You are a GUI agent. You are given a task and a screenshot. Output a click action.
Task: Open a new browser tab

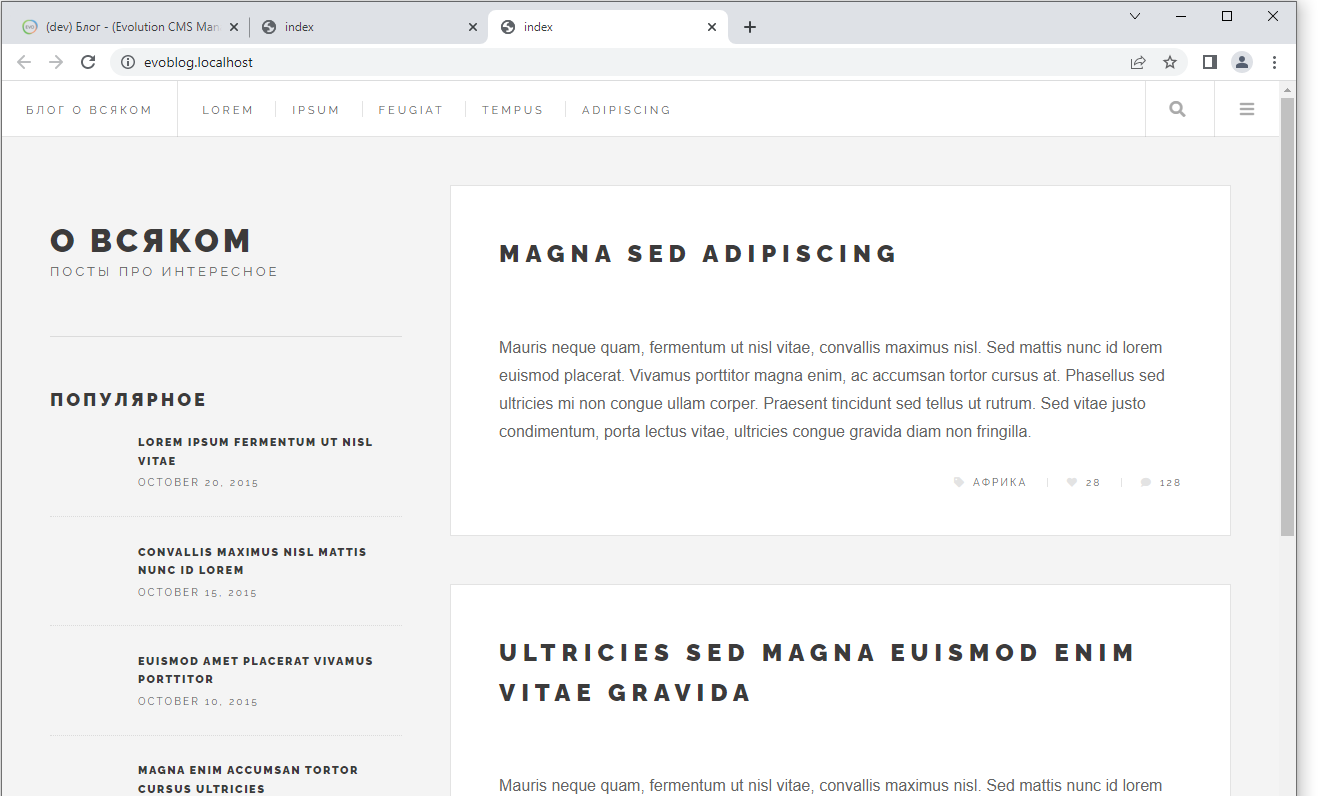(750, 27)
